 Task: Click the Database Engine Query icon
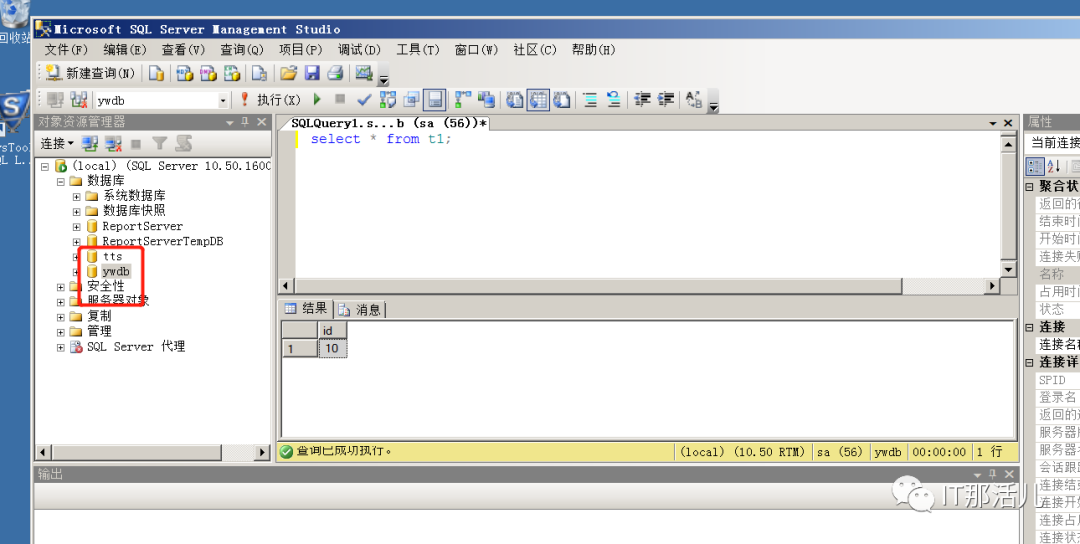coord(157,73)
